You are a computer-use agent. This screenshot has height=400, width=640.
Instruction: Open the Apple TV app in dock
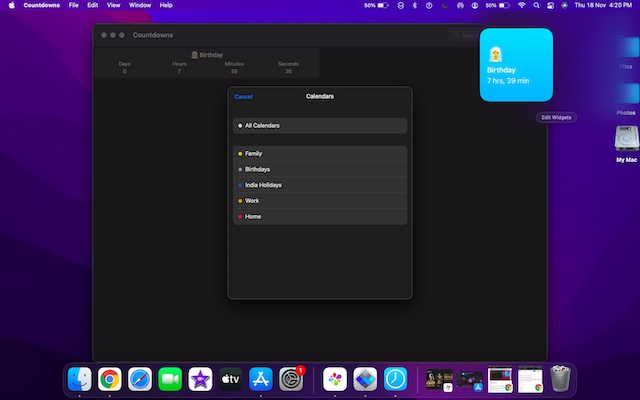(x=231, y=379)
